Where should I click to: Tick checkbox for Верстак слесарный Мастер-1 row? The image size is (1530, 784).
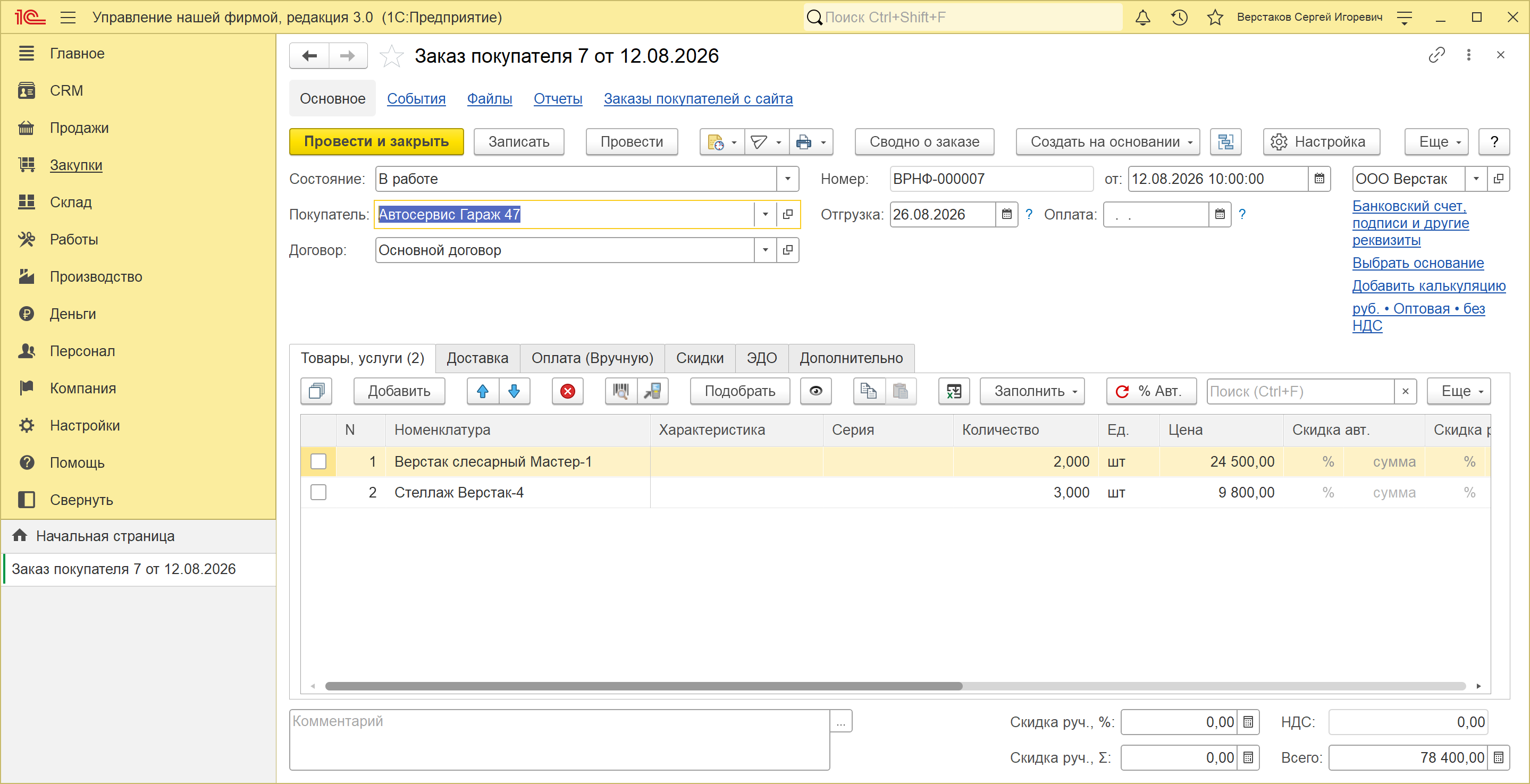pyautogui.click(x=318, y=461)
